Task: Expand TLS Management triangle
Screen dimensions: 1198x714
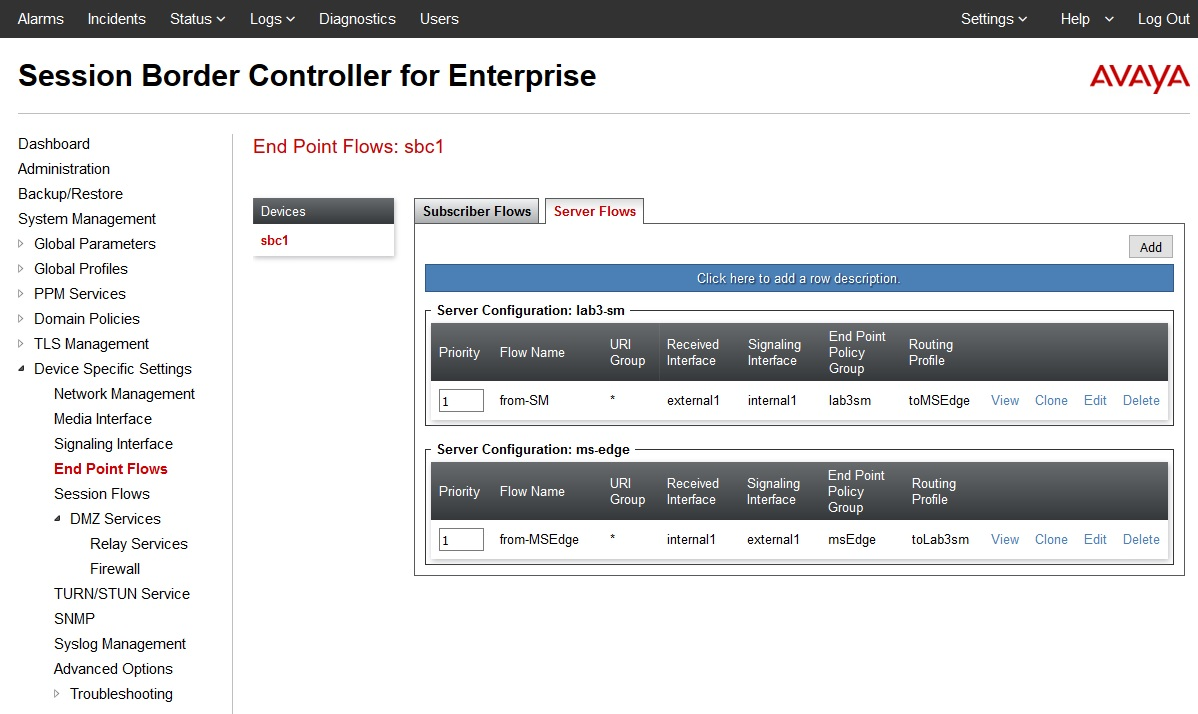Action: pyautogui.click(x=21, y=344)
